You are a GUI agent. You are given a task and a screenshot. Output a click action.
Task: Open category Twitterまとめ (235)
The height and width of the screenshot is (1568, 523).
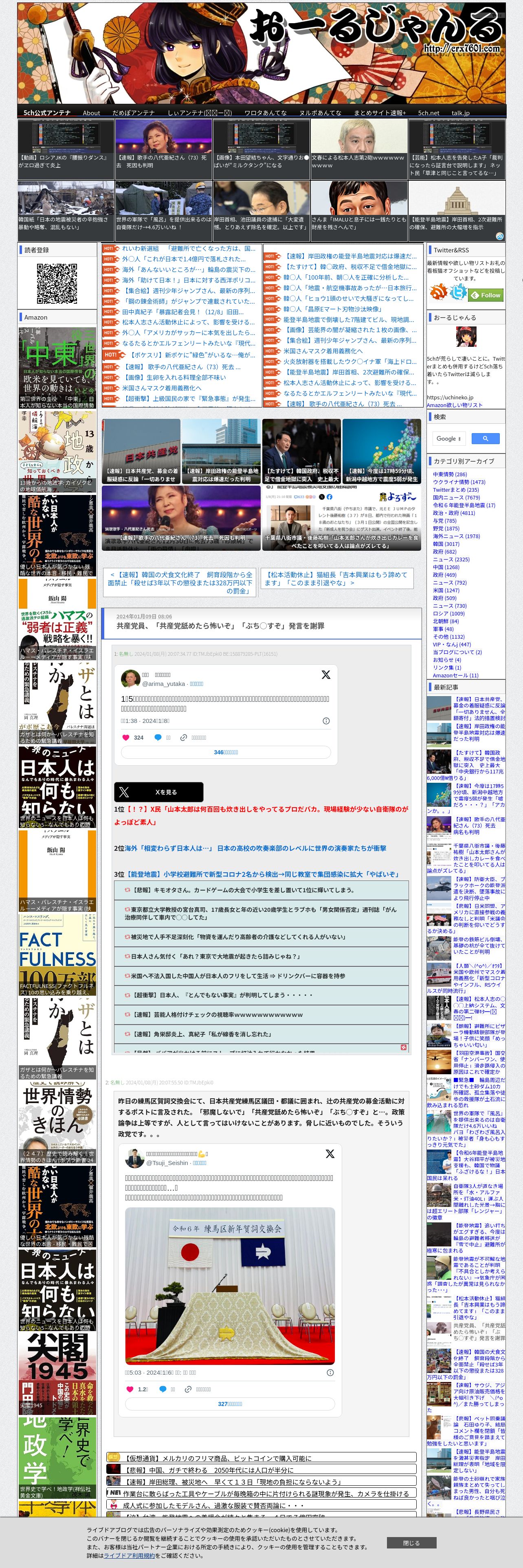(455, 489)
